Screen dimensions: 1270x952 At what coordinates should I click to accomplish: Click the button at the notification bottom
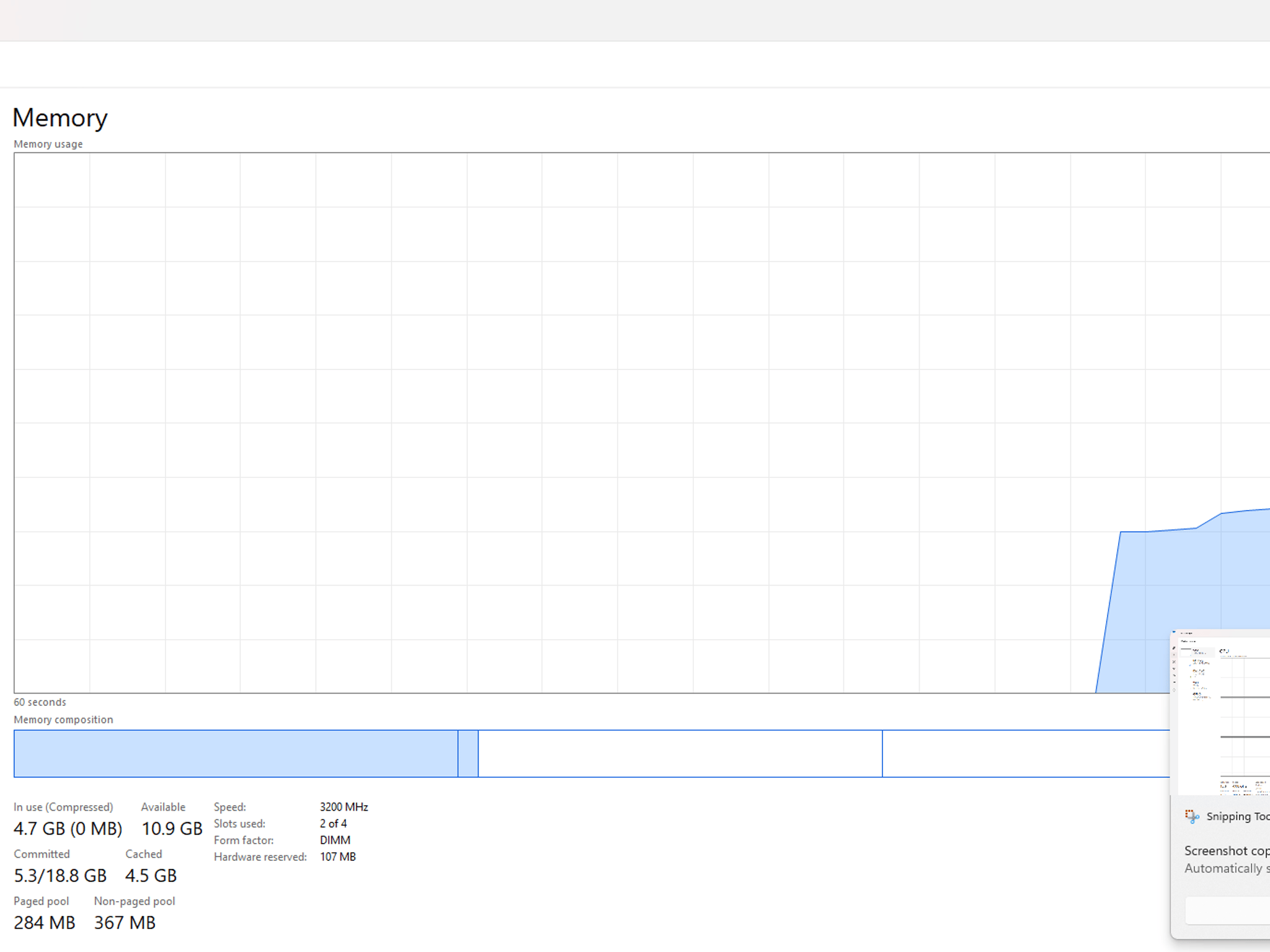click(x=1228, y=910)
